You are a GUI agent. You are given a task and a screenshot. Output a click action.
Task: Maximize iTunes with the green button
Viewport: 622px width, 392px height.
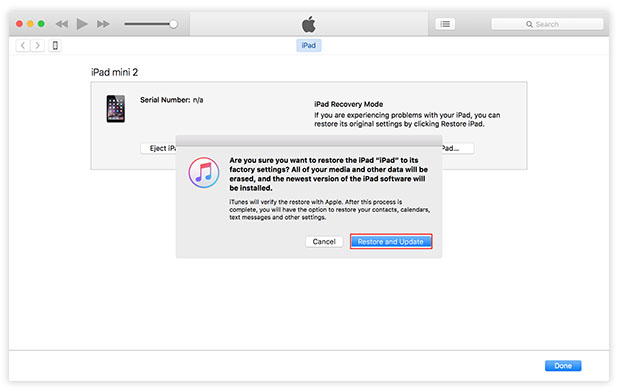(41, 24)
